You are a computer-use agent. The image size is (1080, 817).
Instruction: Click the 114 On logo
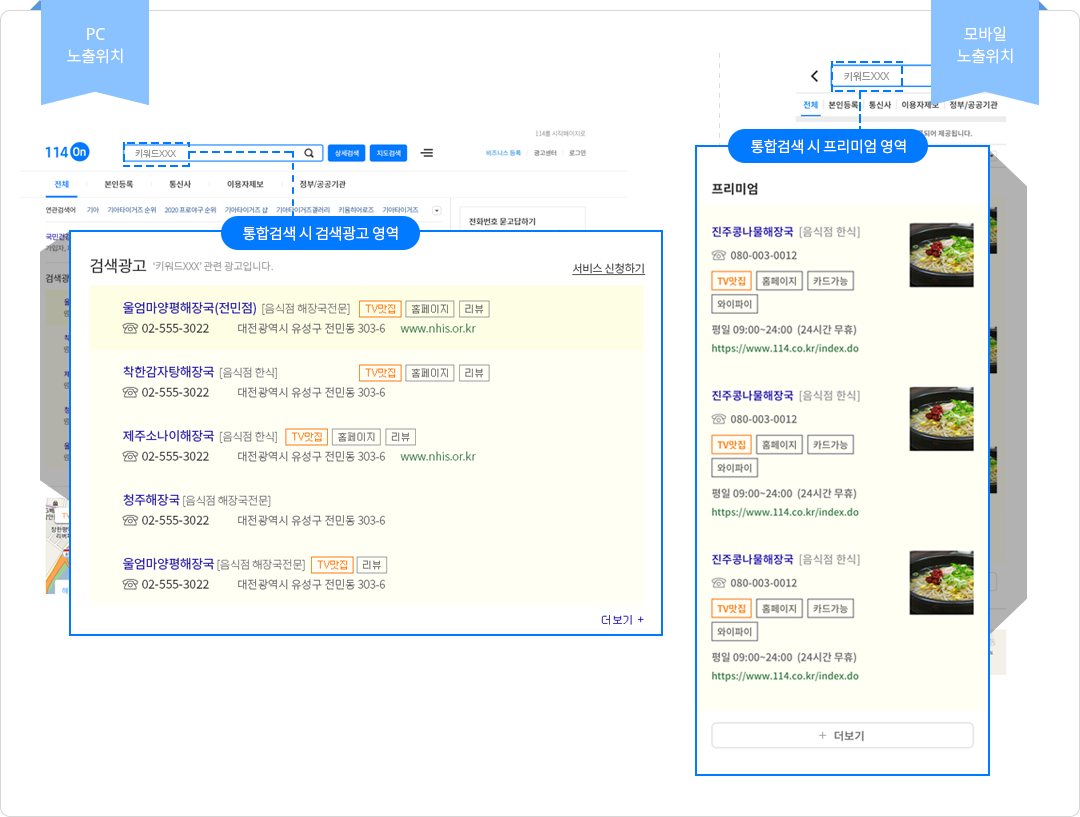click(x=67, y=152)
